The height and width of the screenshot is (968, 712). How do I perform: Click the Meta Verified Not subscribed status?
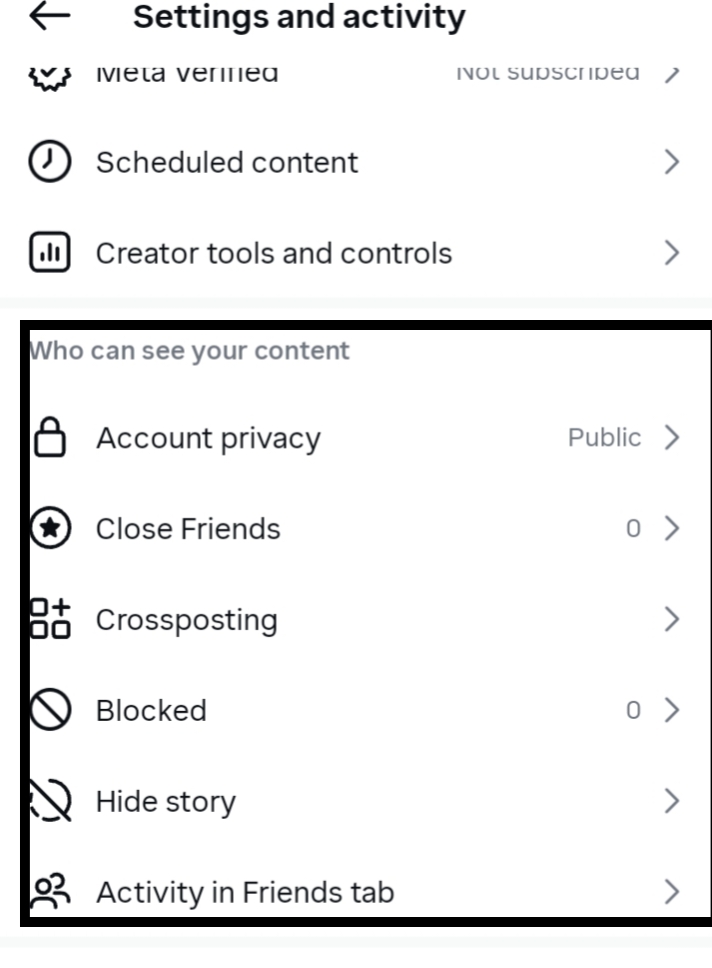547,72
